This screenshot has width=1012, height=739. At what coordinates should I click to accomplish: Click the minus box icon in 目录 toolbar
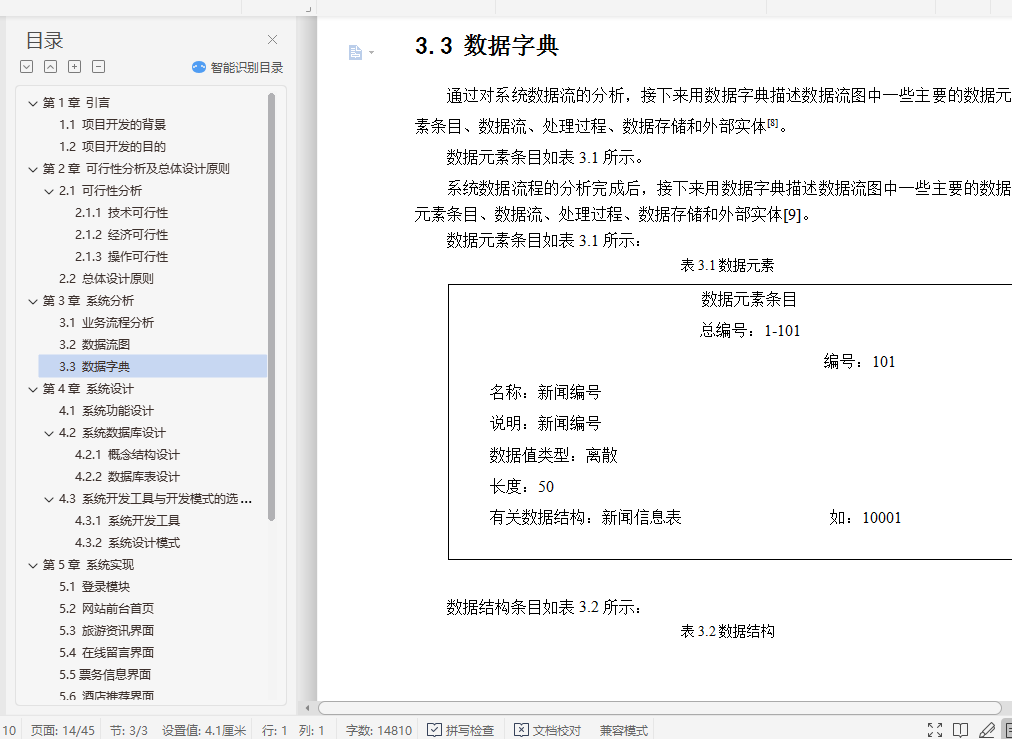click(x=99, y=66)
